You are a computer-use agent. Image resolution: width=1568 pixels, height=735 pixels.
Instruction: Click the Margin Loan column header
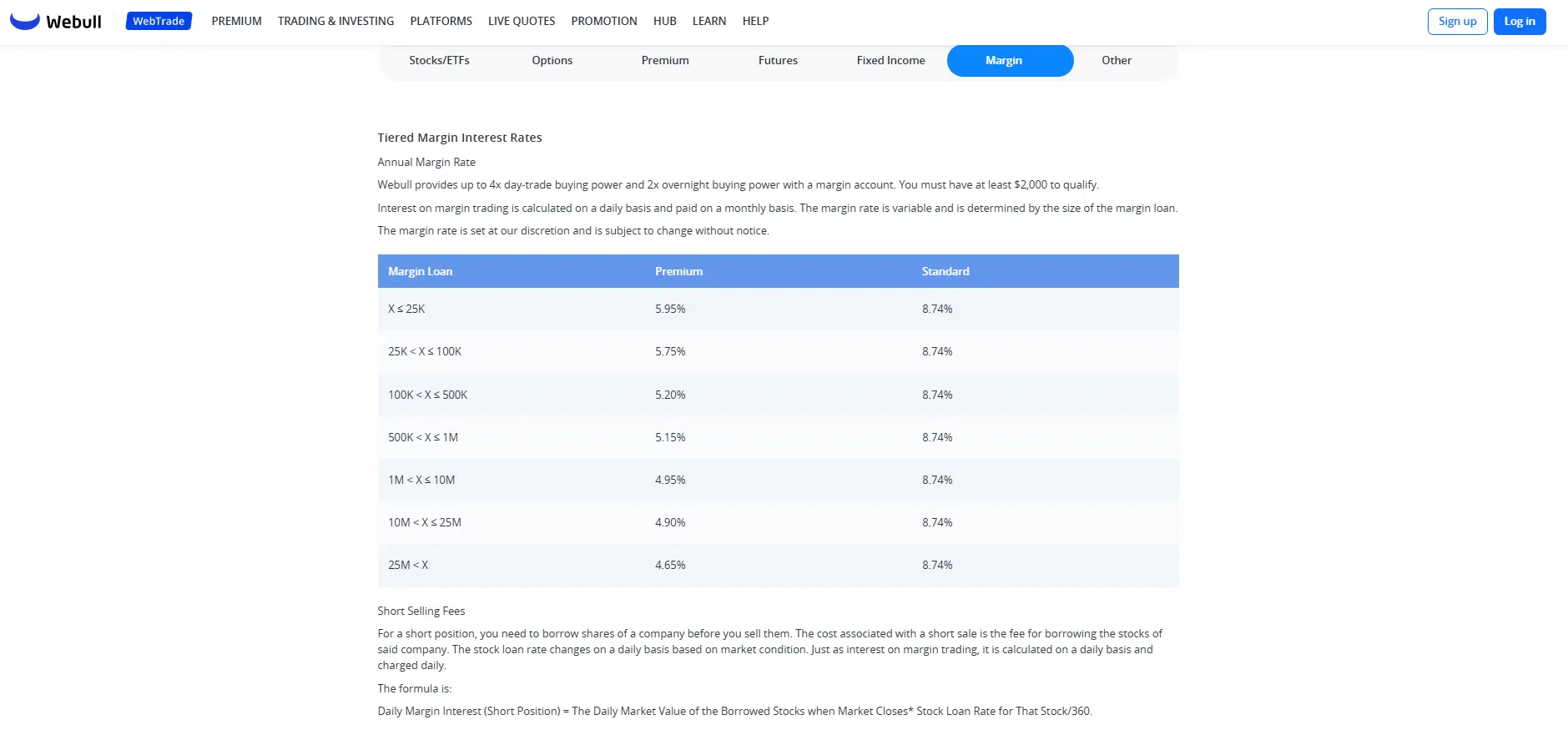coord(420,271)
